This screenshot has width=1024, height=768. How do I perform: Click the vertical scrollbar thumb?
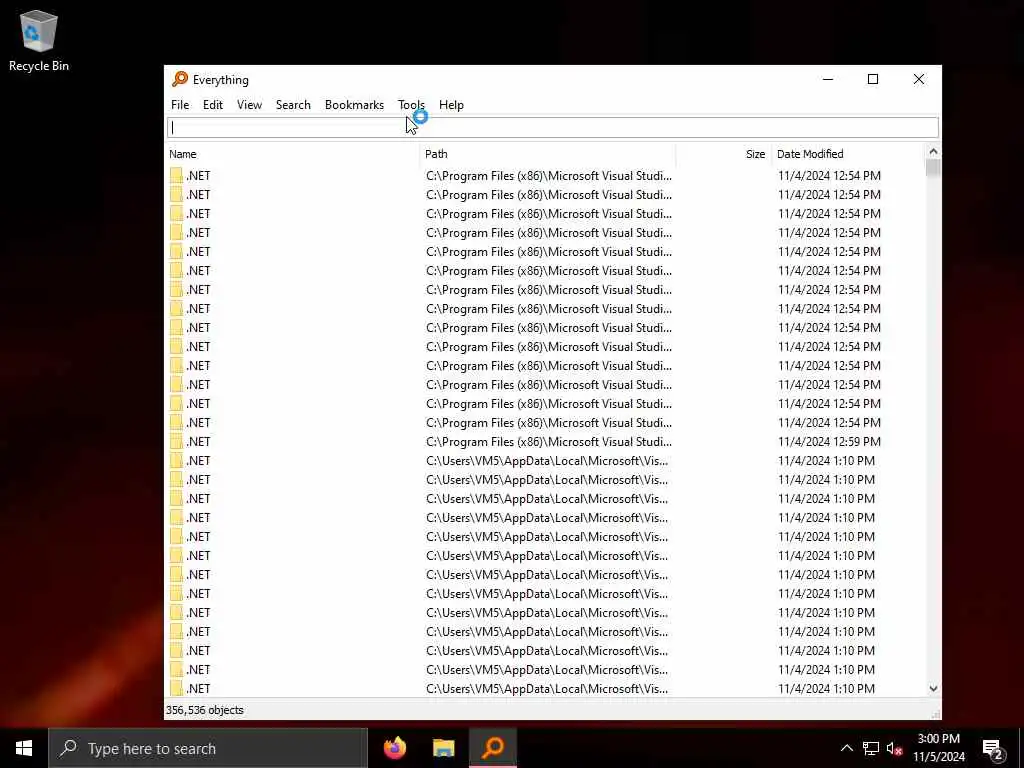point(933,168)
